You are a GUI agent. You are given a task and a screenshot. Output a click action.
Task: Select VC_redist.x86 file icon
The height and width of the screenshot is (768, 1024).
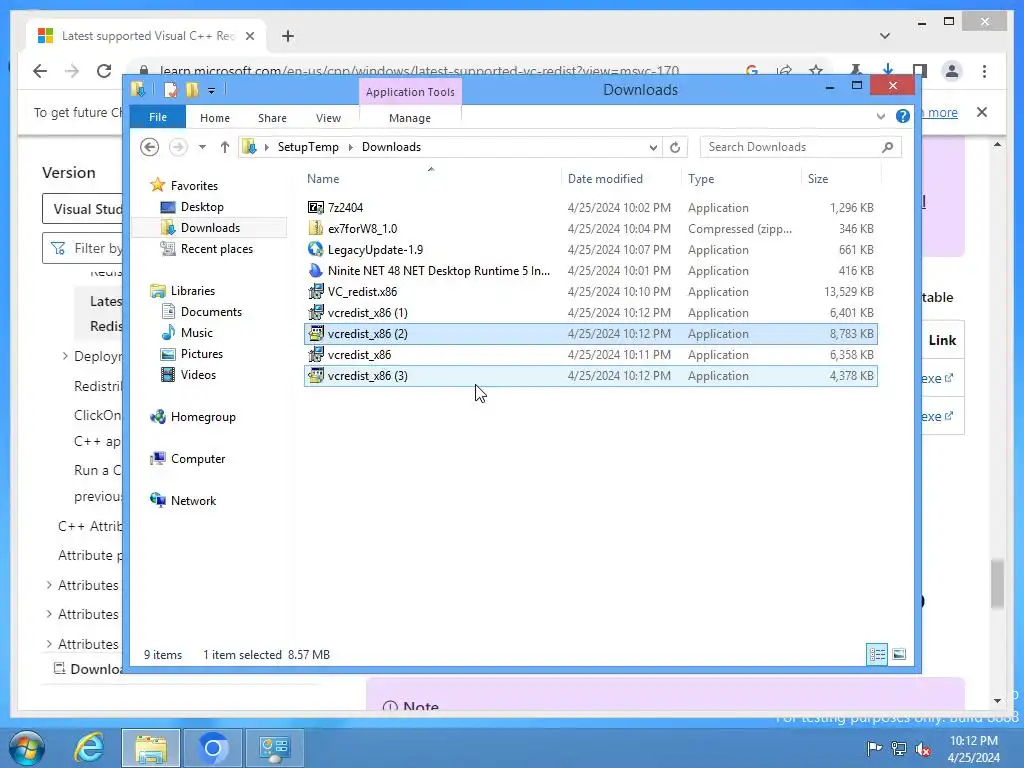pyautogui.click(x=315, y=291)
